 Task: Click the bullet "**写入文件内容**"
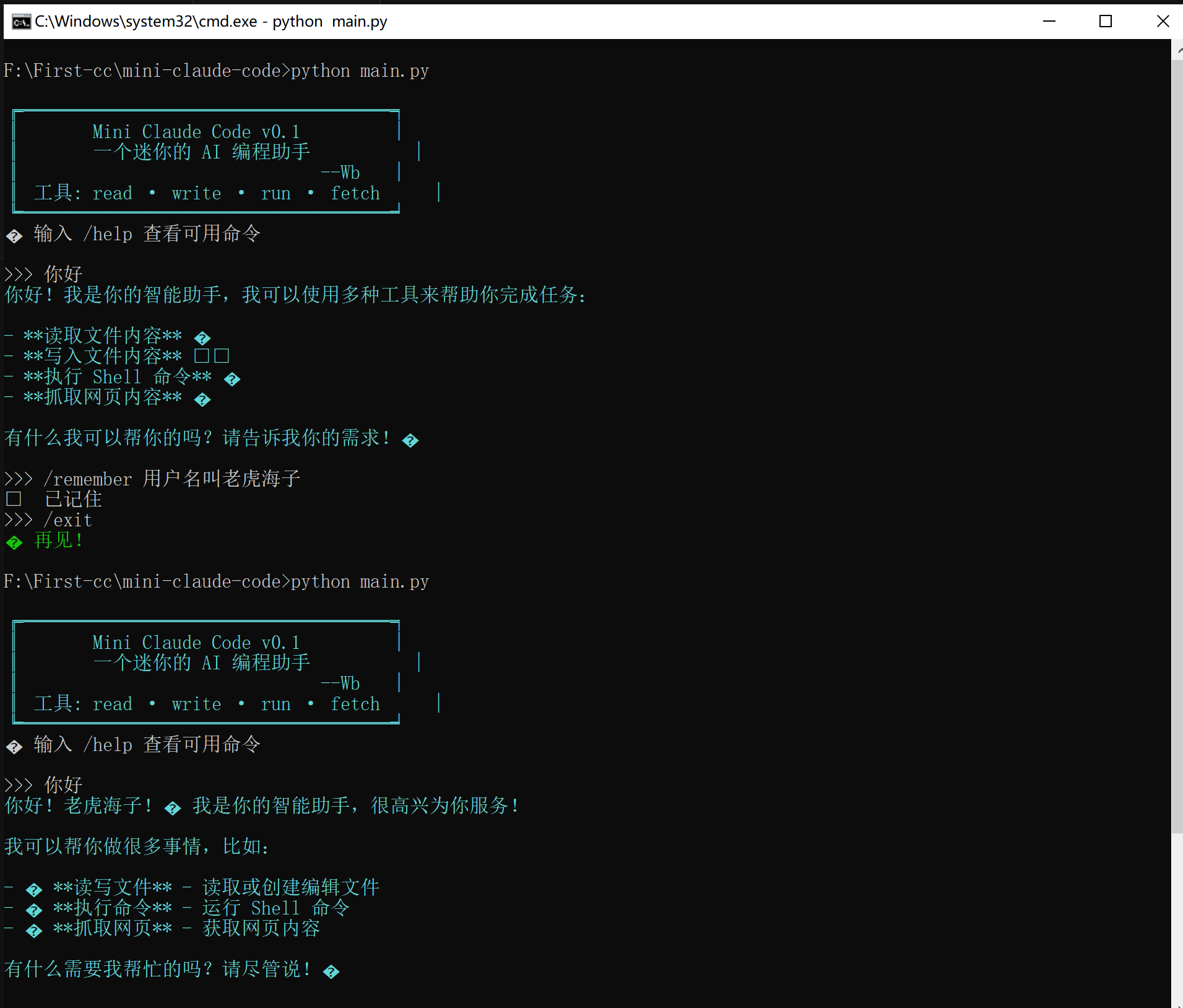click(103, 356)
